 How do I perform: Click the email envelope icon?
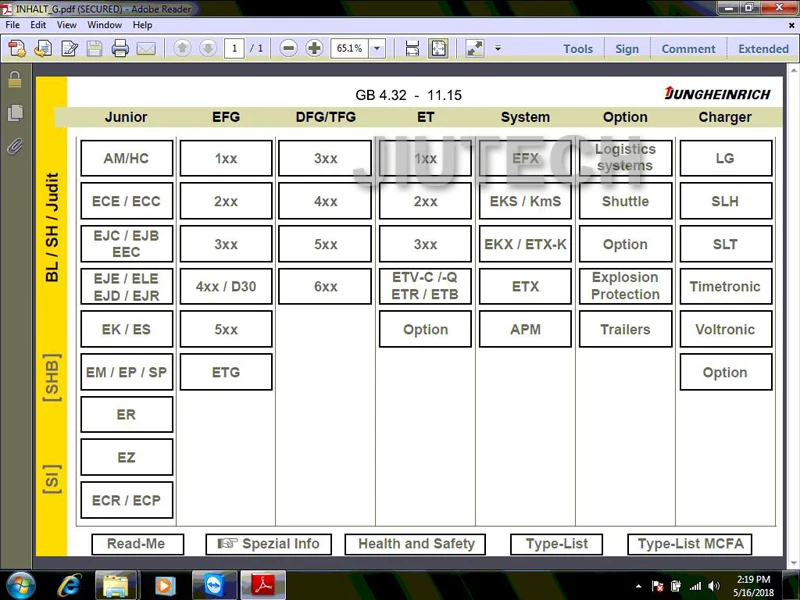146,48
